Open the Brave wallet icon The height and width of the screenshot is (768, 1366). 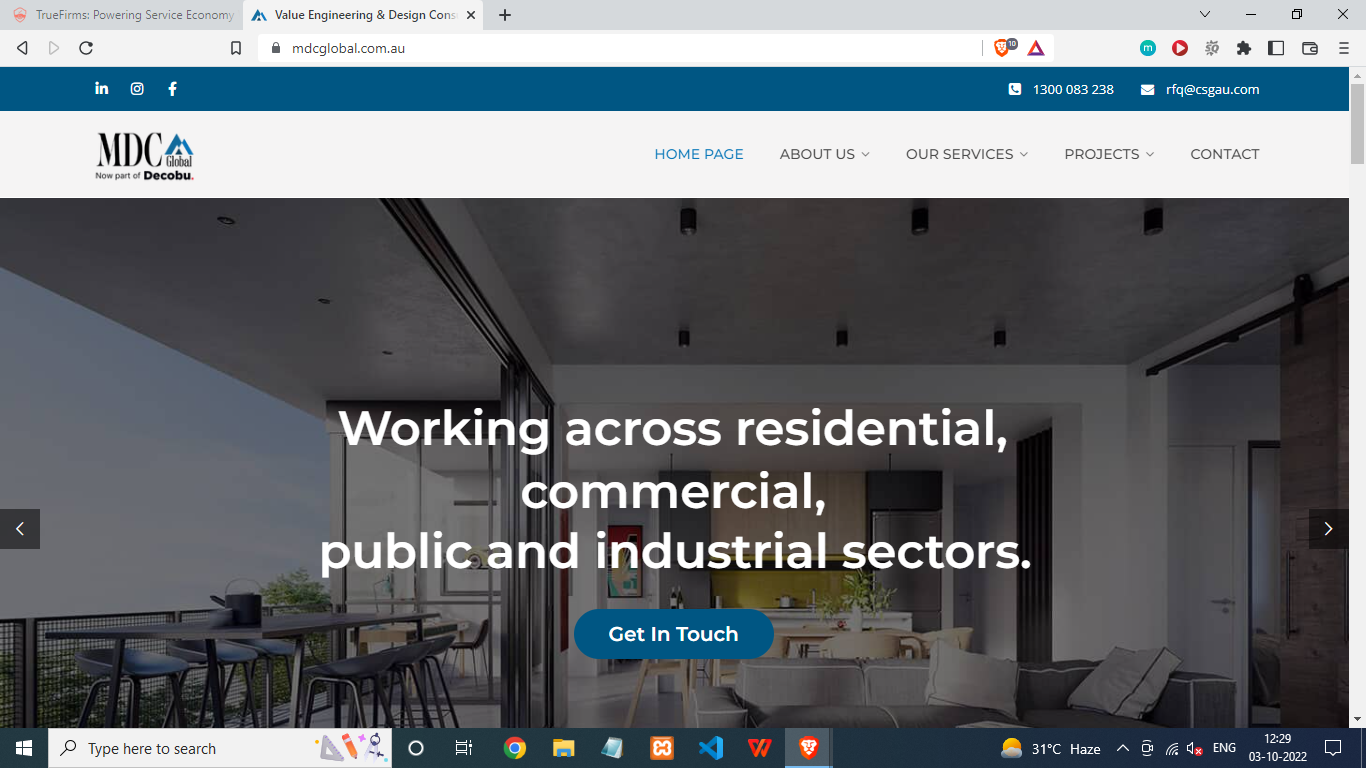click(x=1310, y=48)
